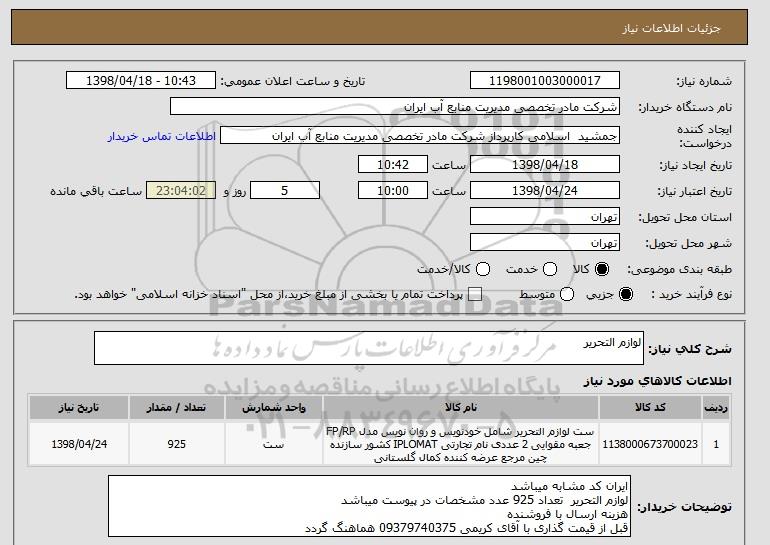The width and height of the screenshot is (770, 545).
Task: Click the row number cell 1
Action: (x=716, y=444)
